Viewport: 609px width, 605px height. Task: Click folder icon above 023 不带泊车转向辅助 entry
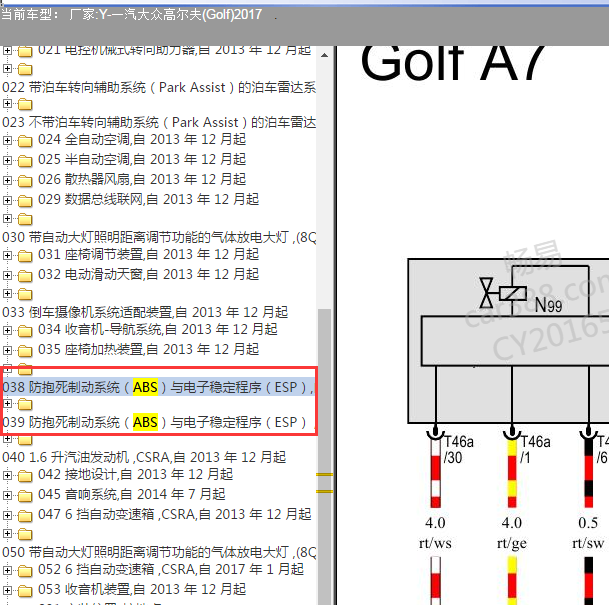pyautogui.click(x=25, y=104)
